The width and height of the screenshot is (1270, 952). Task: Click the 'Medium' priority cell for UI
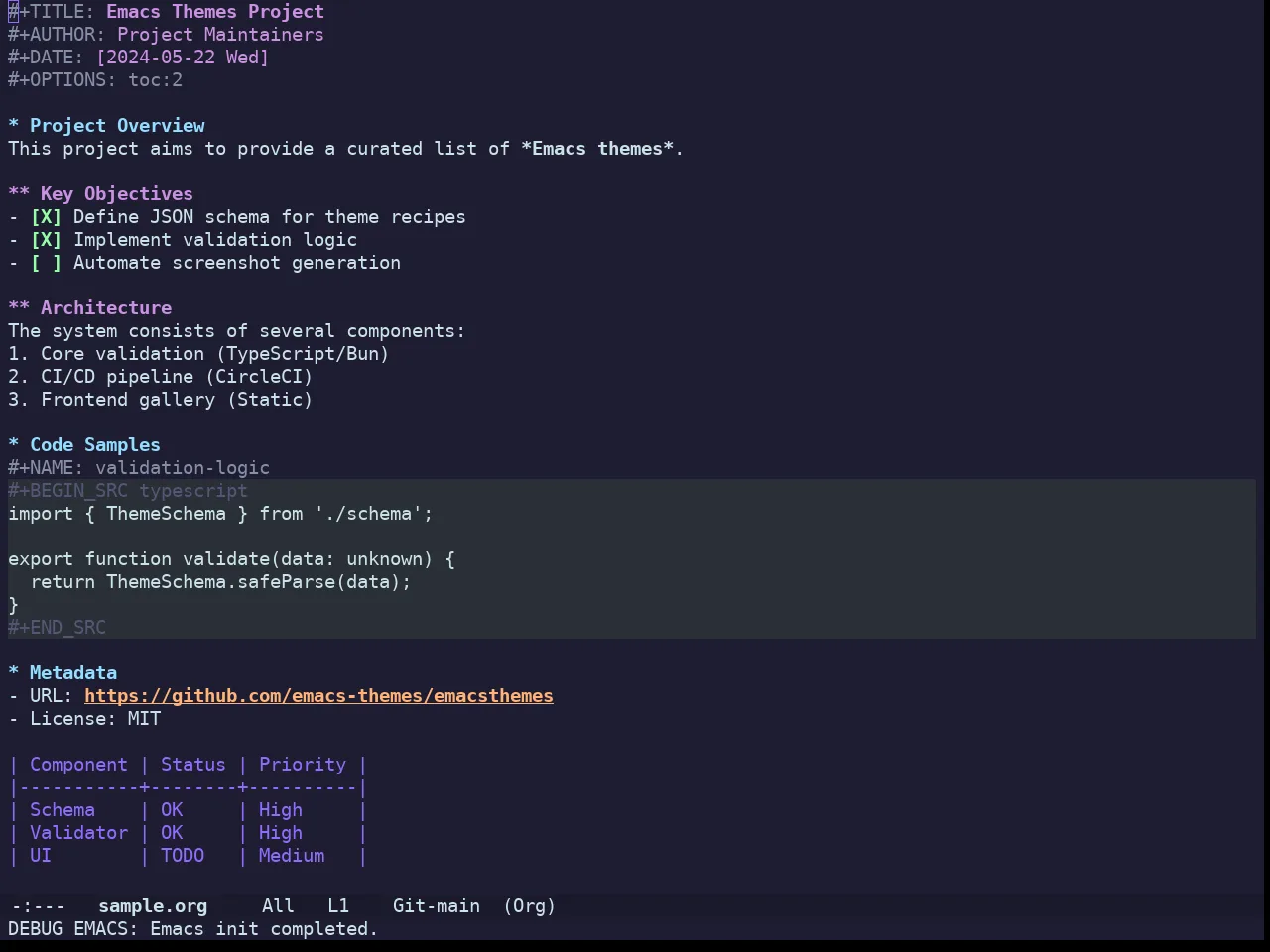click(292, 856)
